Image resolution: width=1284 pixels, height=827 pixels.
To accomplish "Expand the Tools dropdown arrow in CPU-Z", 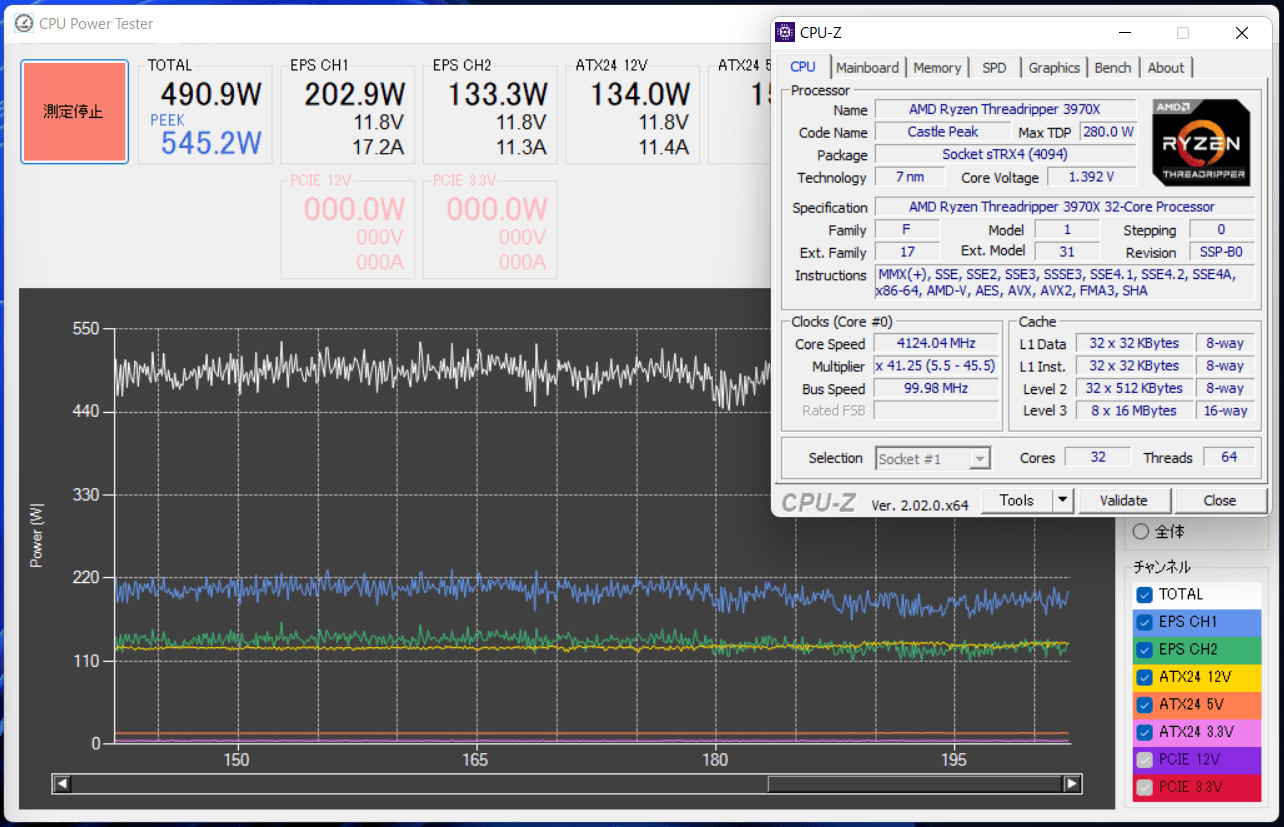I will click(x=1062, y=500).
